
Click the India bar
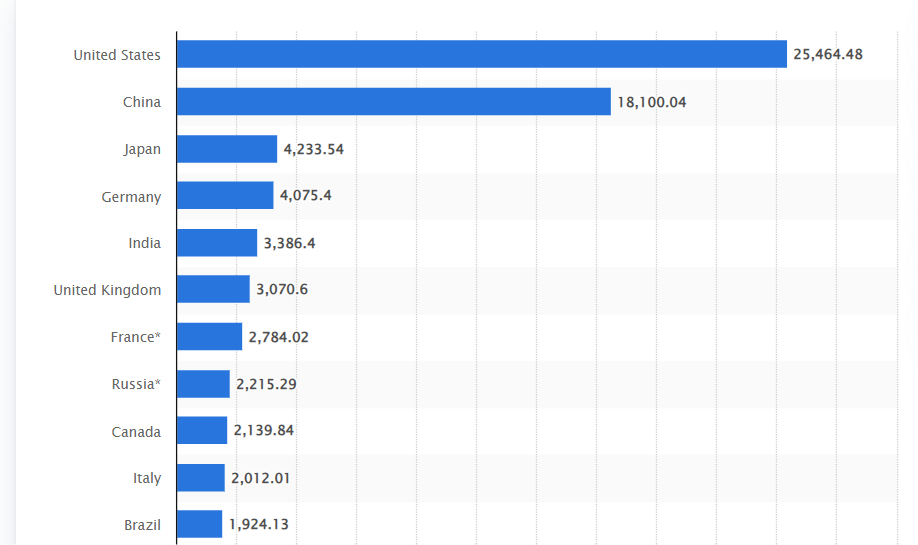tap(217, 242)
